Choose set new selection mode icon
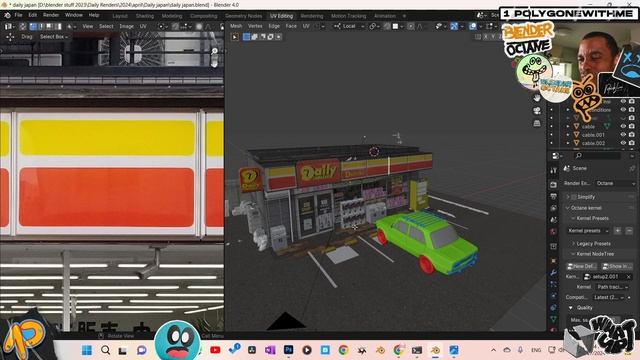The height and width of the screenshot is (360, 640). click(247, 37)
